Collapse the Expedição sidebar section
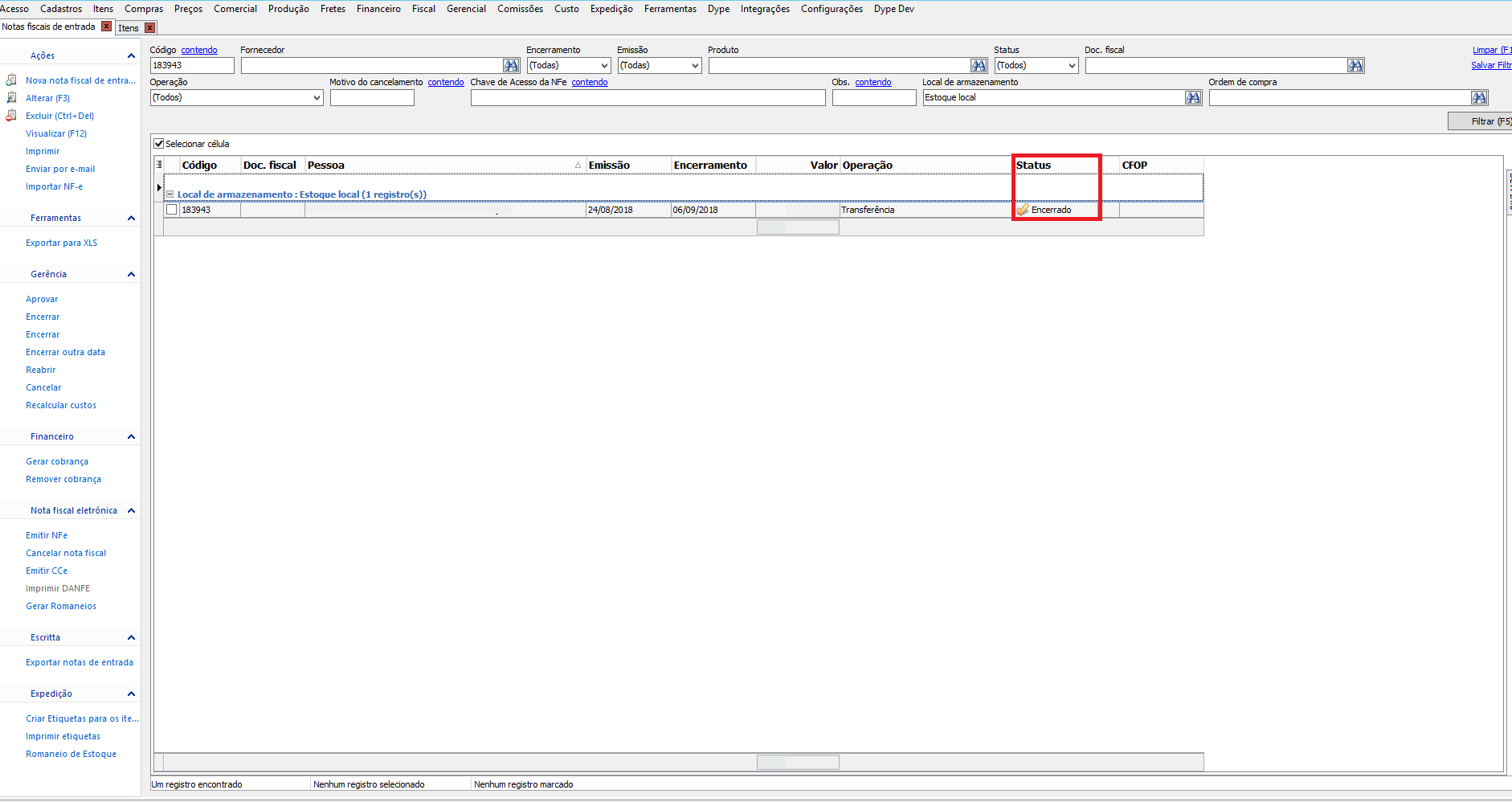 [x=131, y=694]
